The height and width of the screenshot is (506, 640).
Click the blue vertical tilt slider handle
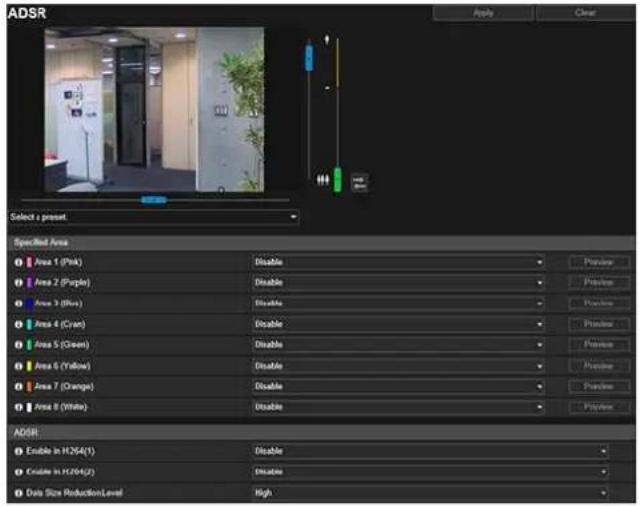pos(309,58)
